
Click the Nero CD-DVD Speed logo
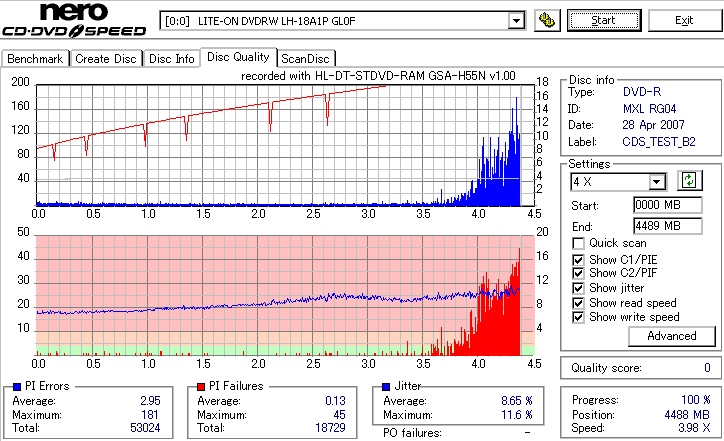[x=74, y=19]
